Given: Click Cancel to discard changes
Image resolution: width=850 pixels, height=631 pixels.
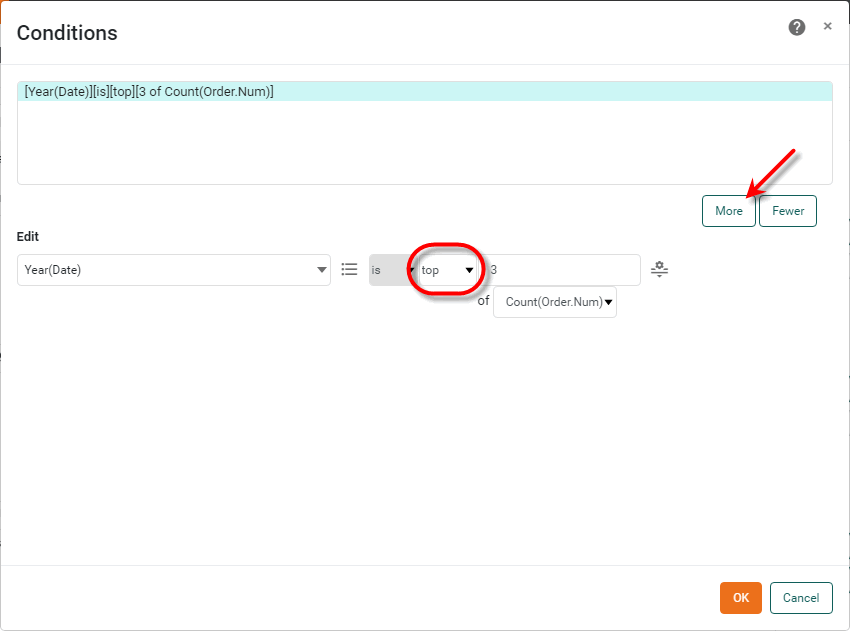Looking at the screenshot, I should (800, 597).
